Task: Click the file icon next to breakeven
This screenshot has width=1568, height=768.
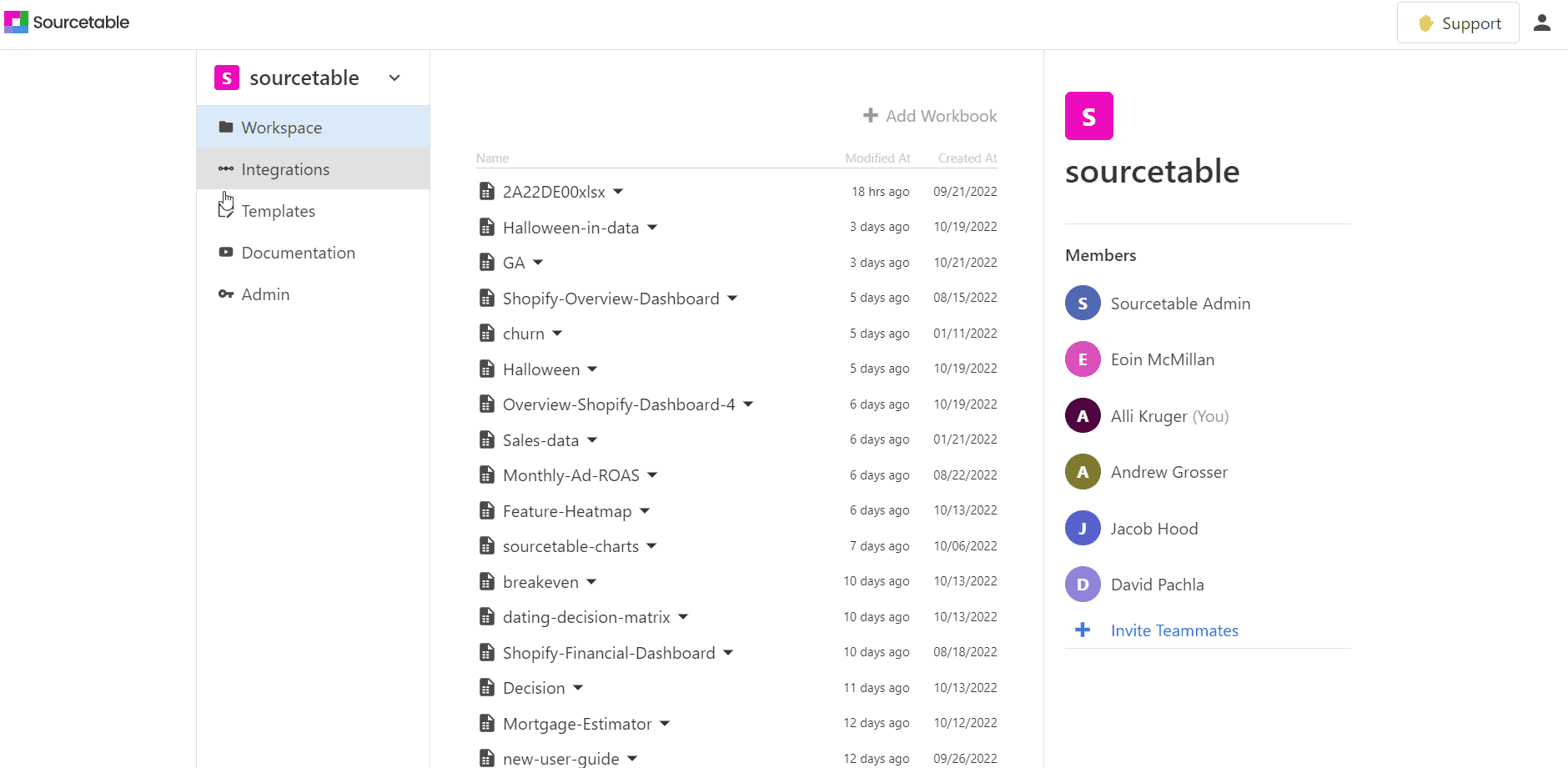Action: 487,581
